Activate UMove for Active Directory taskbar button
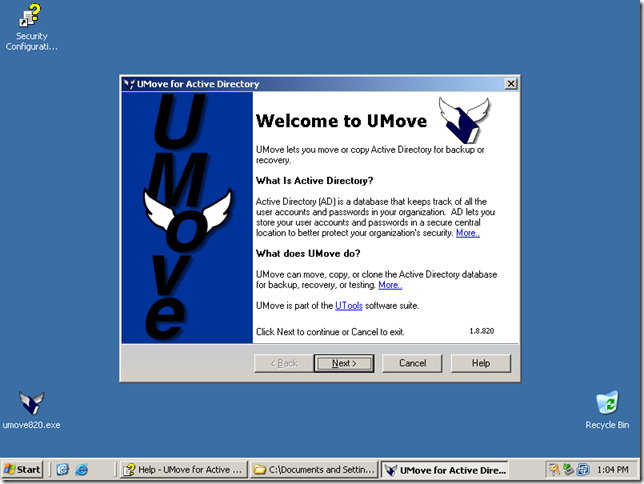 point(445,470)
